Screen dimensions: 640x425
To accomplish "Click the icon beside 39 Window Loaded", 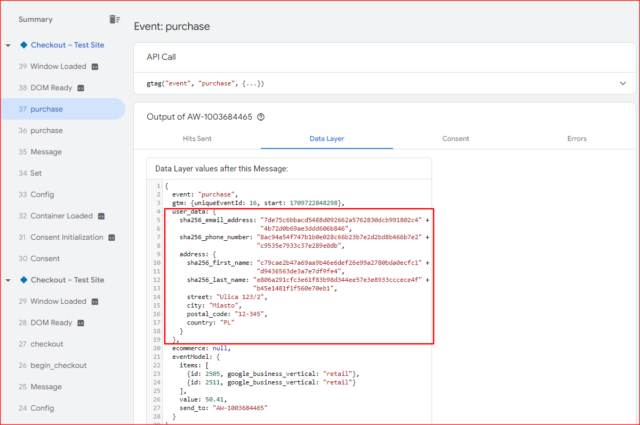I will [x=95, y=67].
